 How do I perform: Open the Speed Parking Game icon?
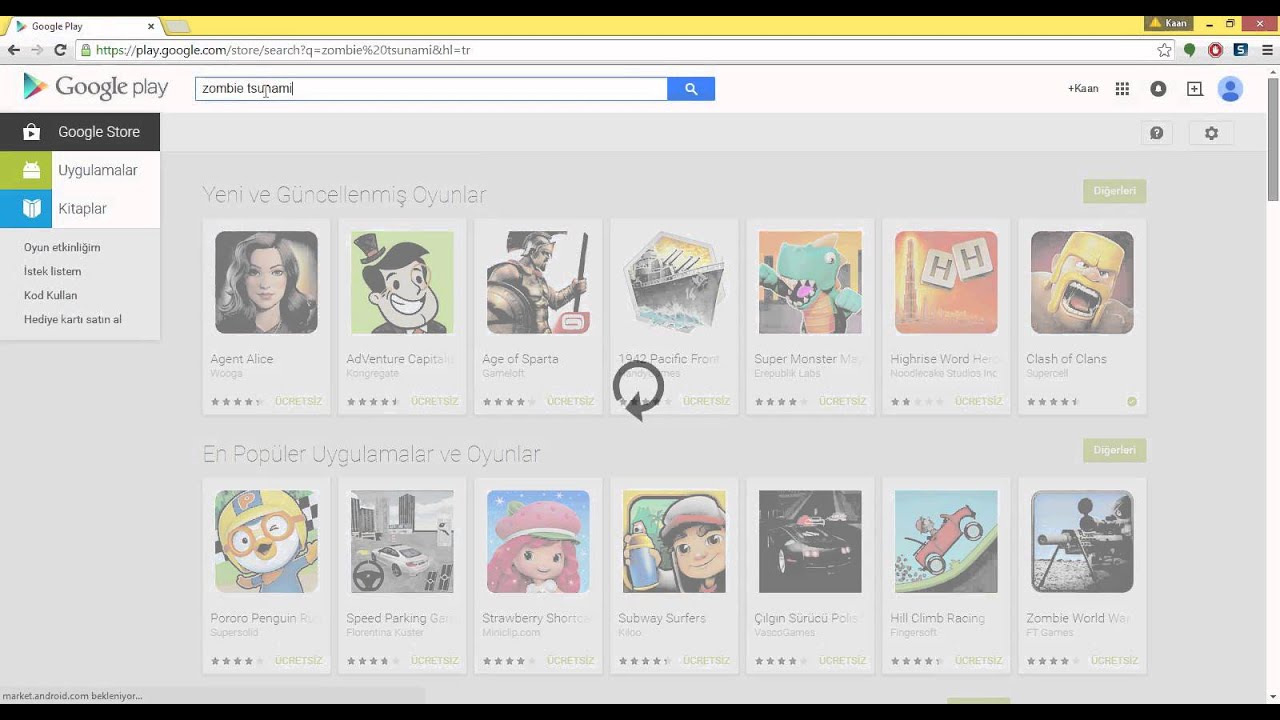[402, 542]
